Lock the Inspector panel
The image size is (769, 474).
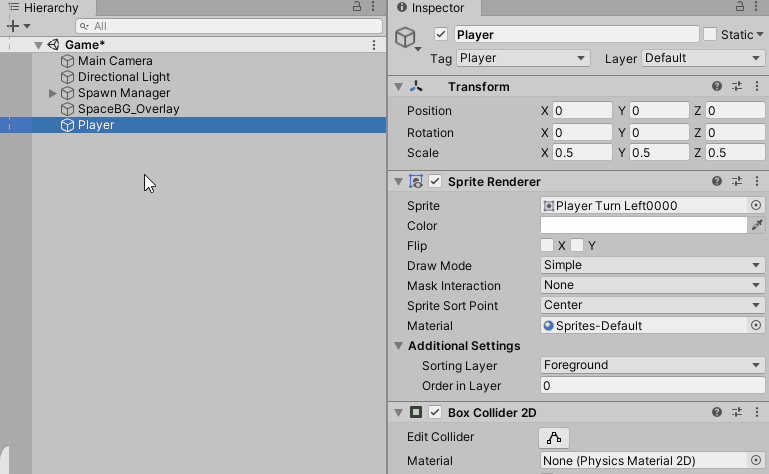(x=740, y=6)
